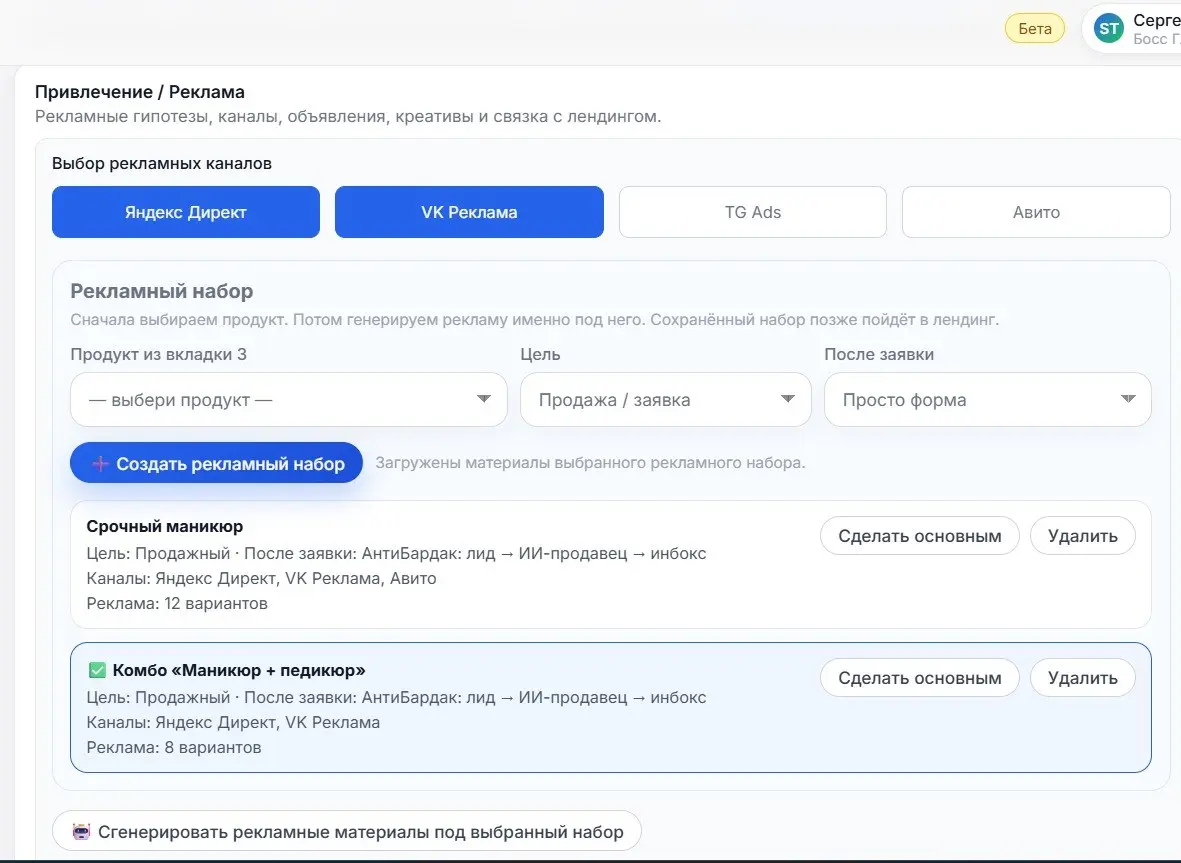The height and width of the screenshot is (863, 1181).
Task: Click the Привлечение / Реклама heading
Action: tap(140, 92)
